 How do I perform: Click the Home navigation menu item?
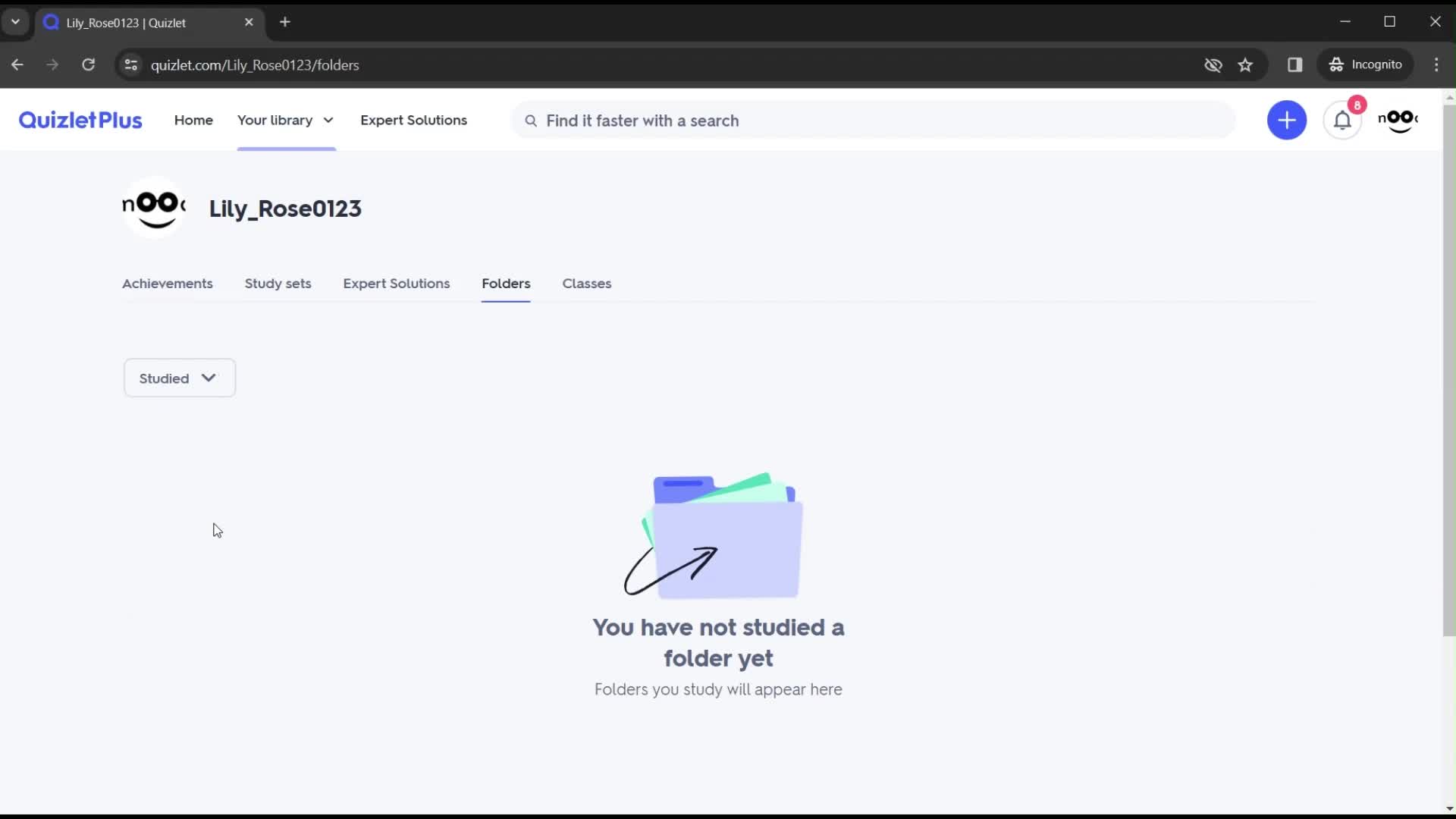point(193,120)
